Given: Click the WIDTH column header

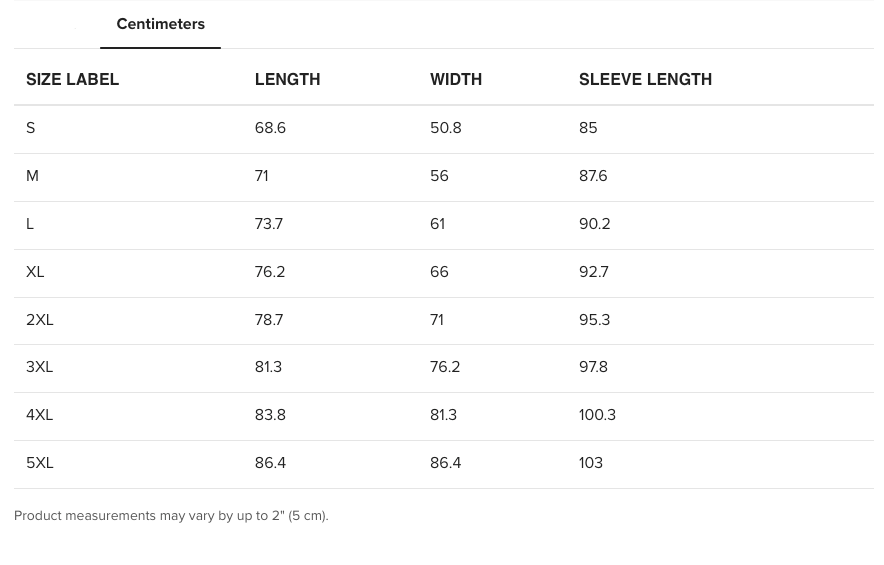Looking at the screenshot, I should coord(456,80).
